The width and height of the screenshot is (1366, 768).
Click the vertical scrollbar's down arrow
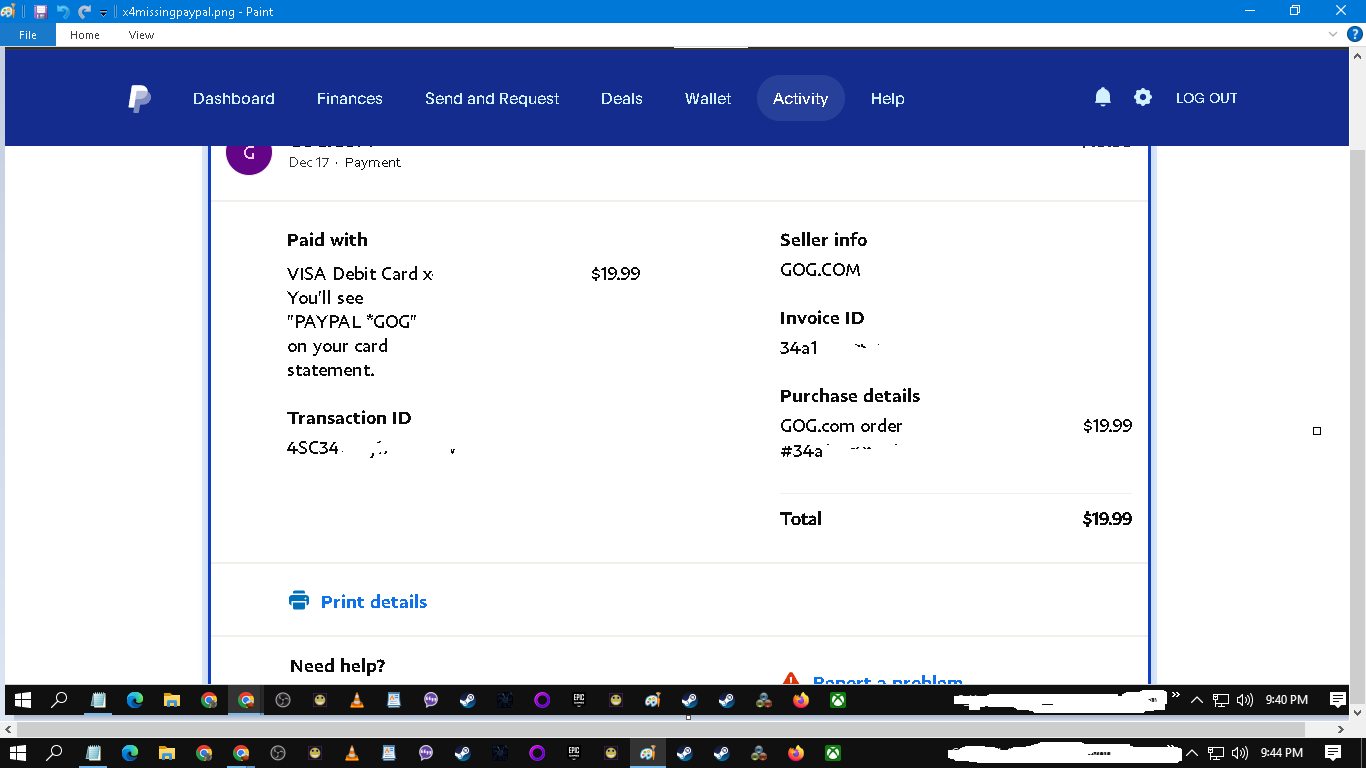click(1357, 713)
